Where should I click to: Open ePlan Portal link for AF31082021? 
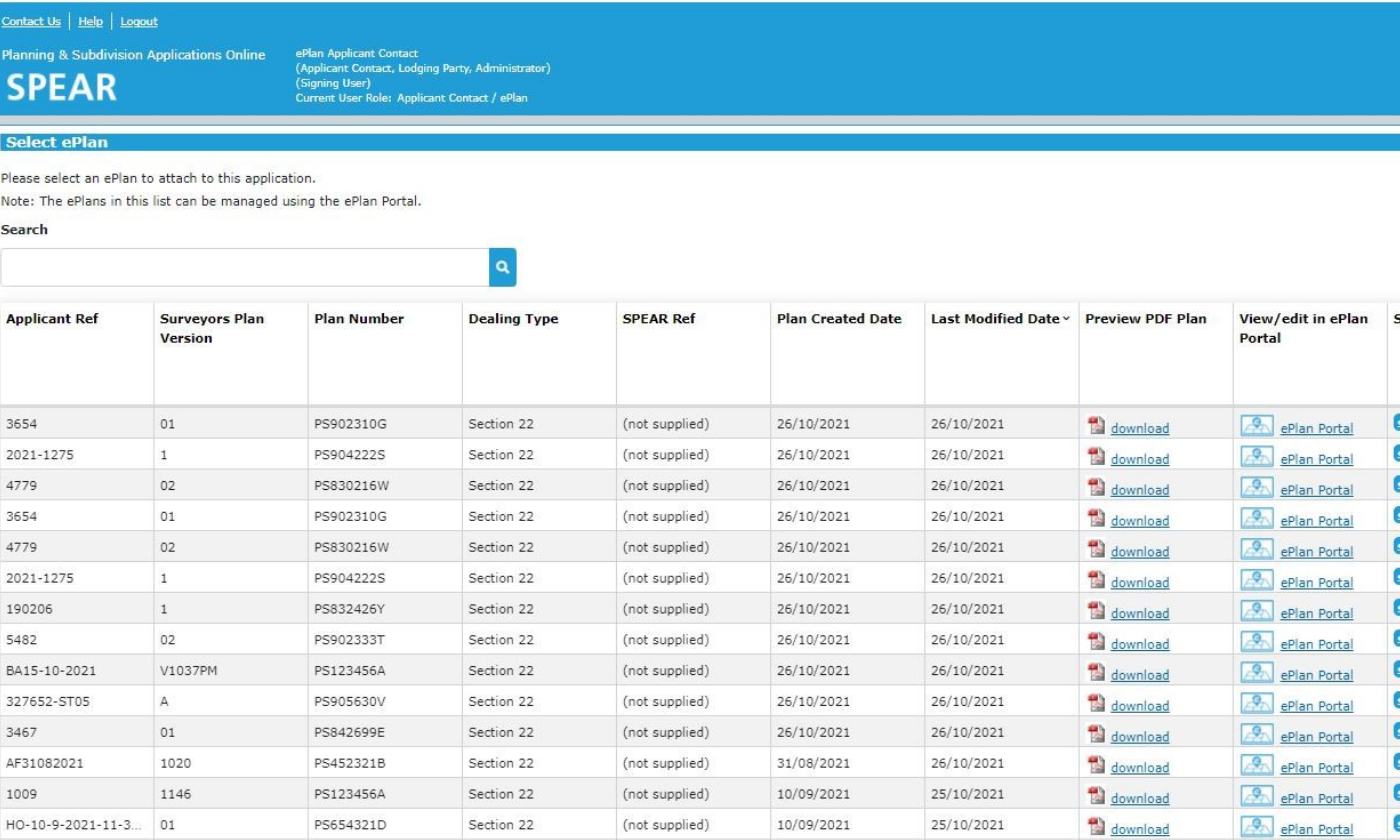point(1317,768)
